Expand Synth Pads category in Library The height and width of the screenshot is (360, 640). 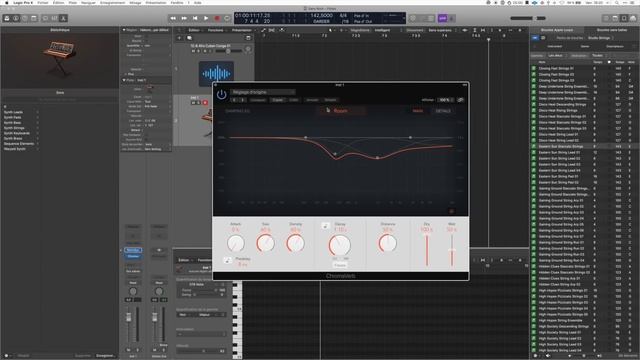pyautogui.click(x=20, y=117)
